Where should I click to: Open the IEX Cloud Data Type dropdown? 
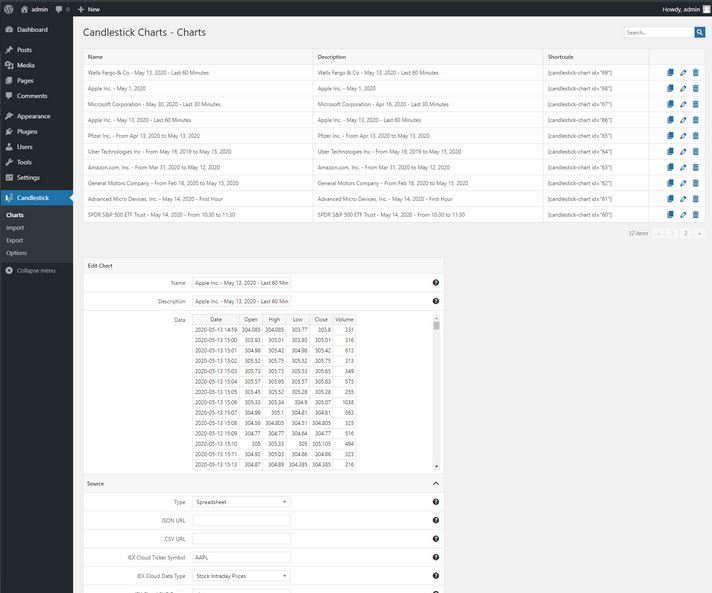point(241,576)
